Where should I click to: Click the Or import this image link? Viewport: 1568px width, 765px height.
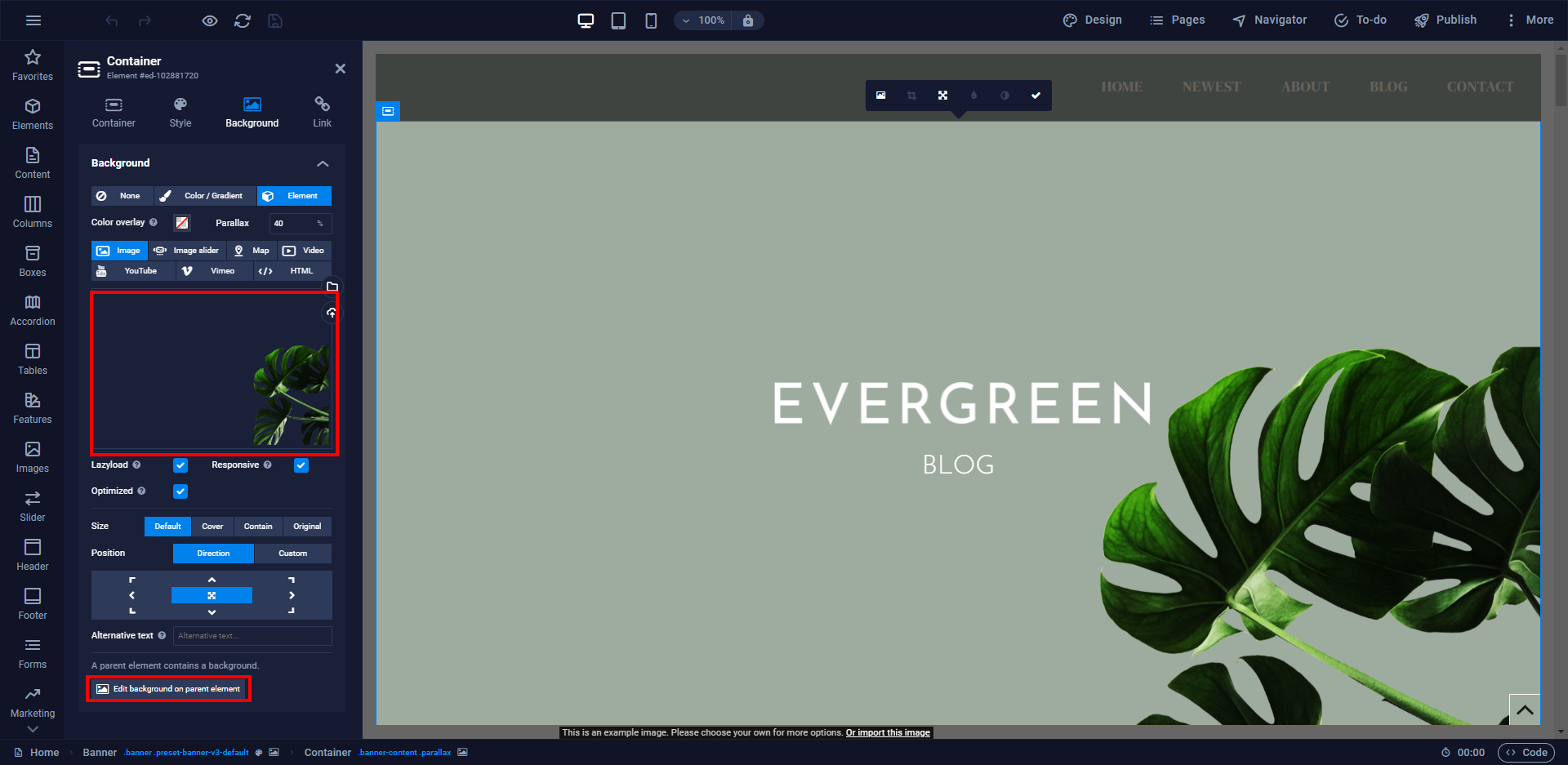[888, 733]
